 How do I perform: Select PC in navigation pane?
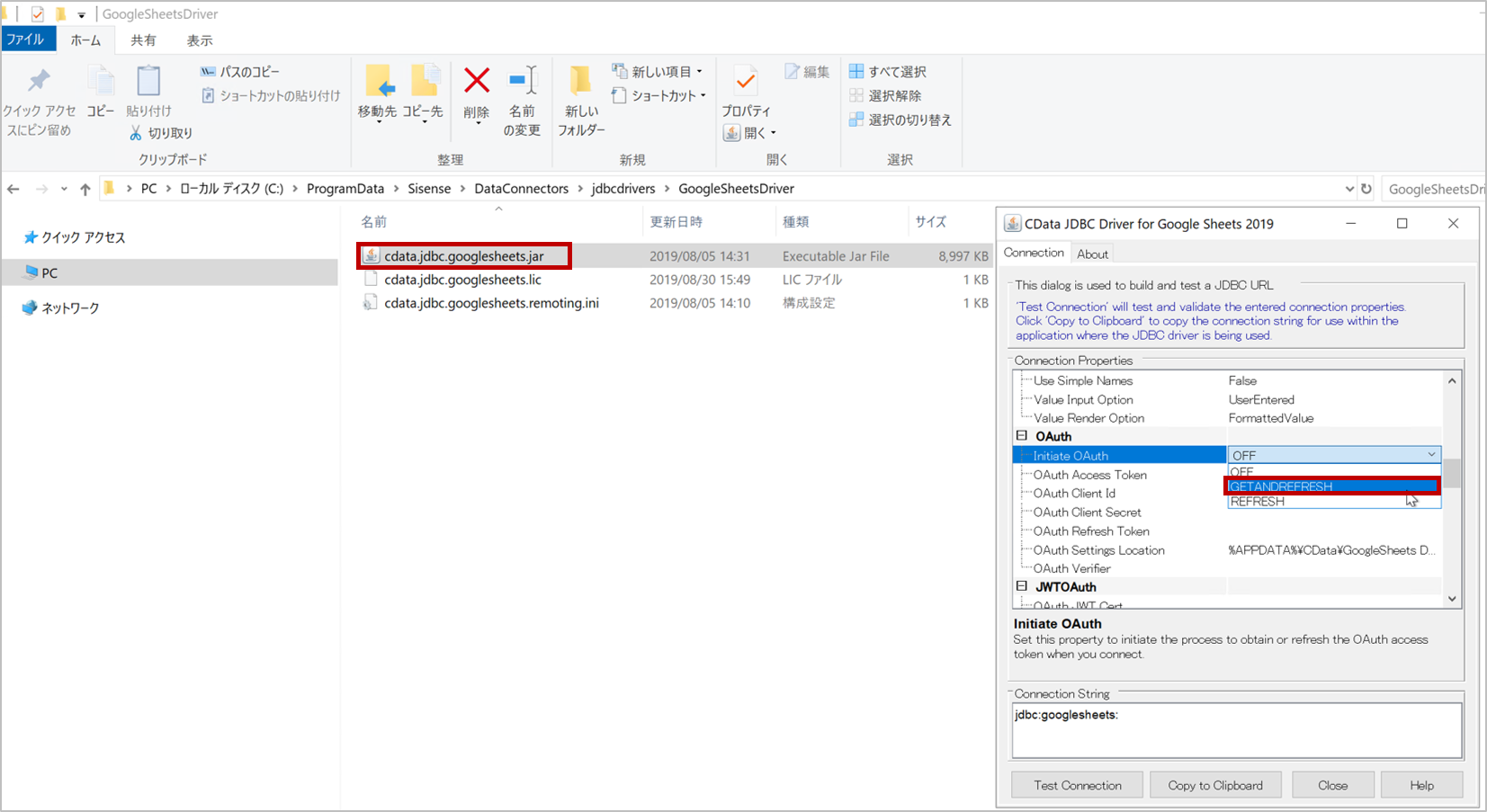[x=49, y=272]
